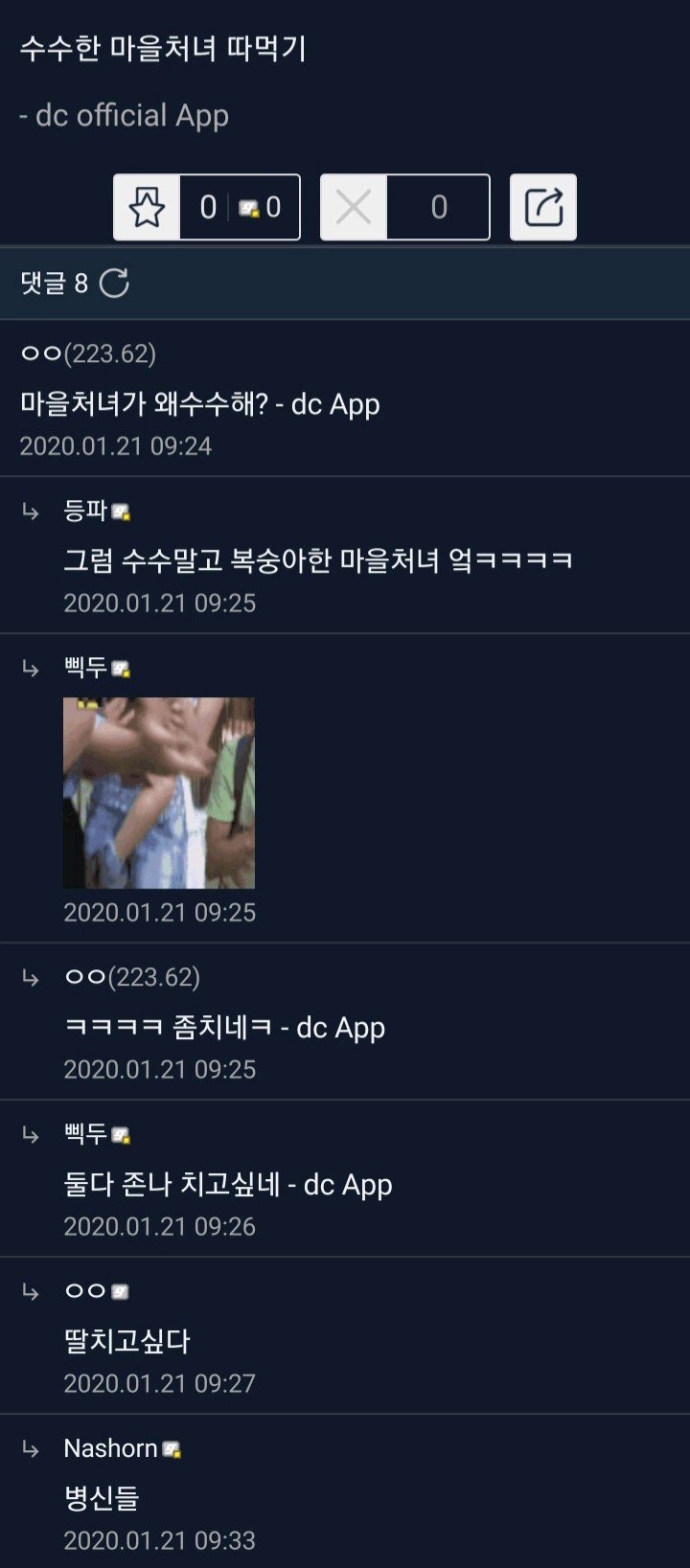This screenshot has height=1568, width=690.
Task: Open ㅇㅇ(223.62) profile on top comment
Action: [x=88, y=353]
